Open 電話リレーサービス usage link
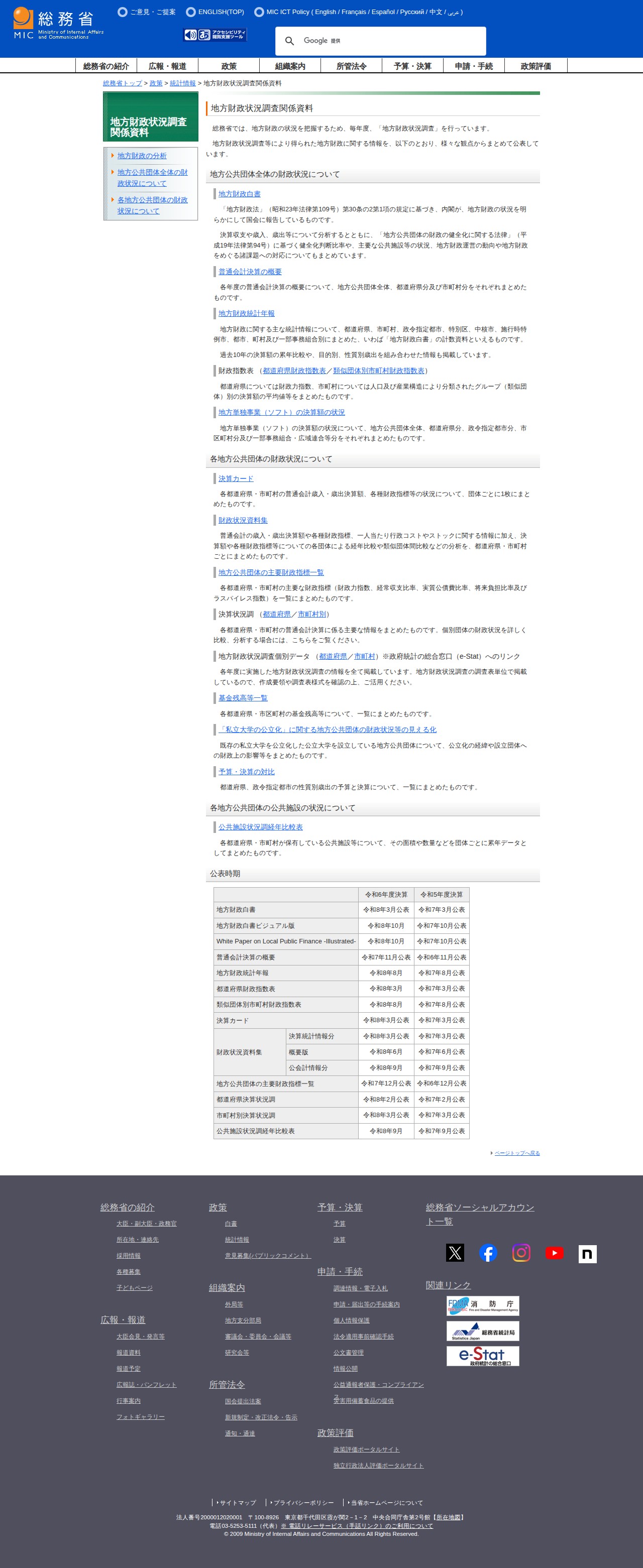 click(357, 1525)
